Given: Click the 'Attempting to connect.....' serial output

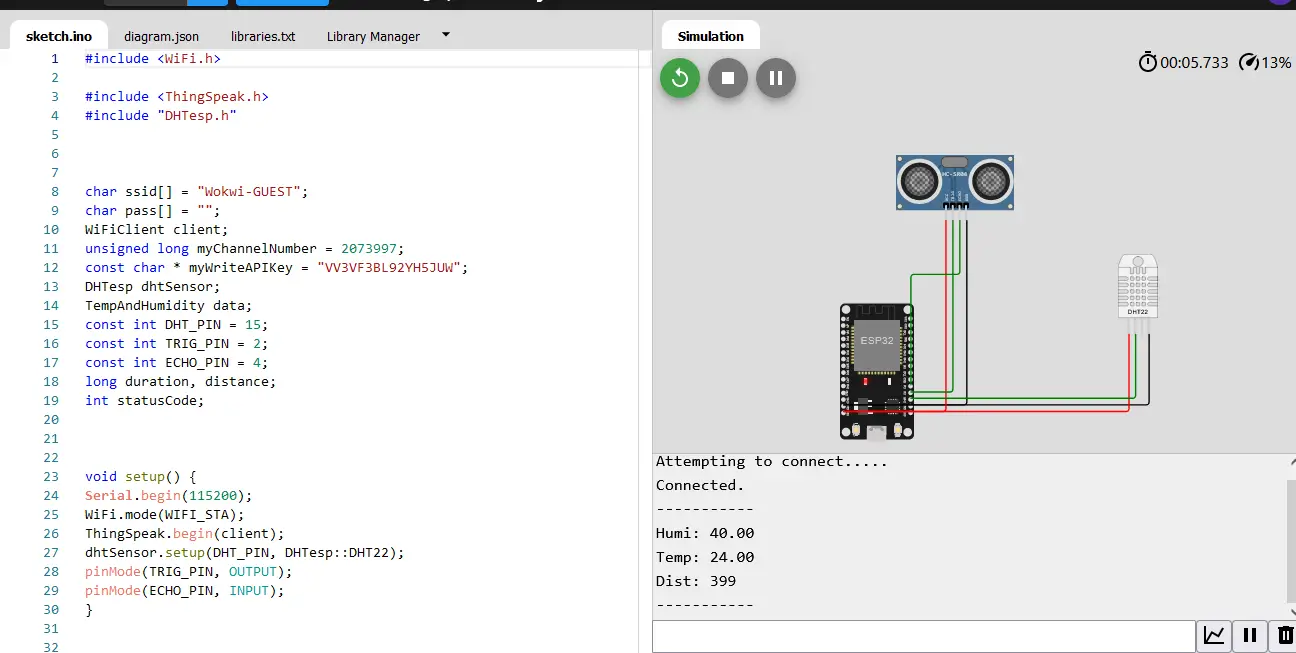Looking at the screenshot, I should tap(772, 461).
